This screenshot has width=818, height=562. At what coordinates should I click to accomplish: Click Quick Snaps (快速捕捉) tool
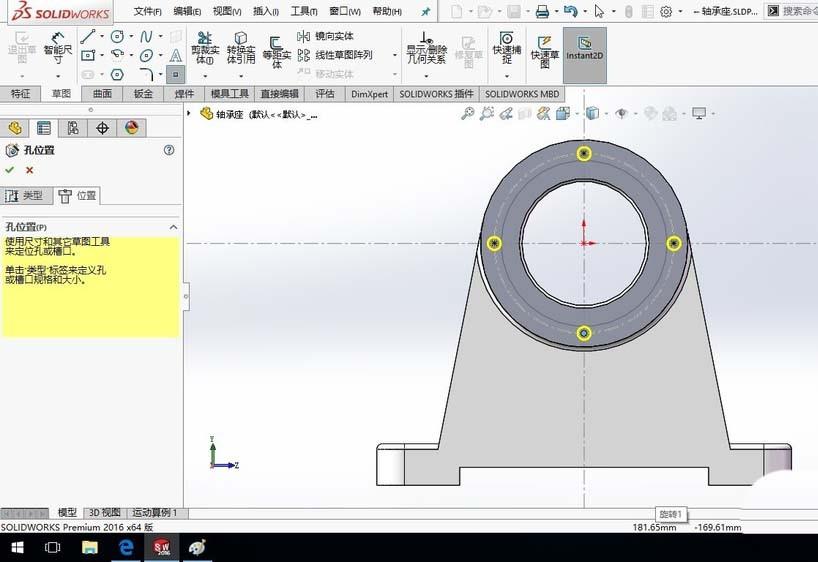[507, 48]
